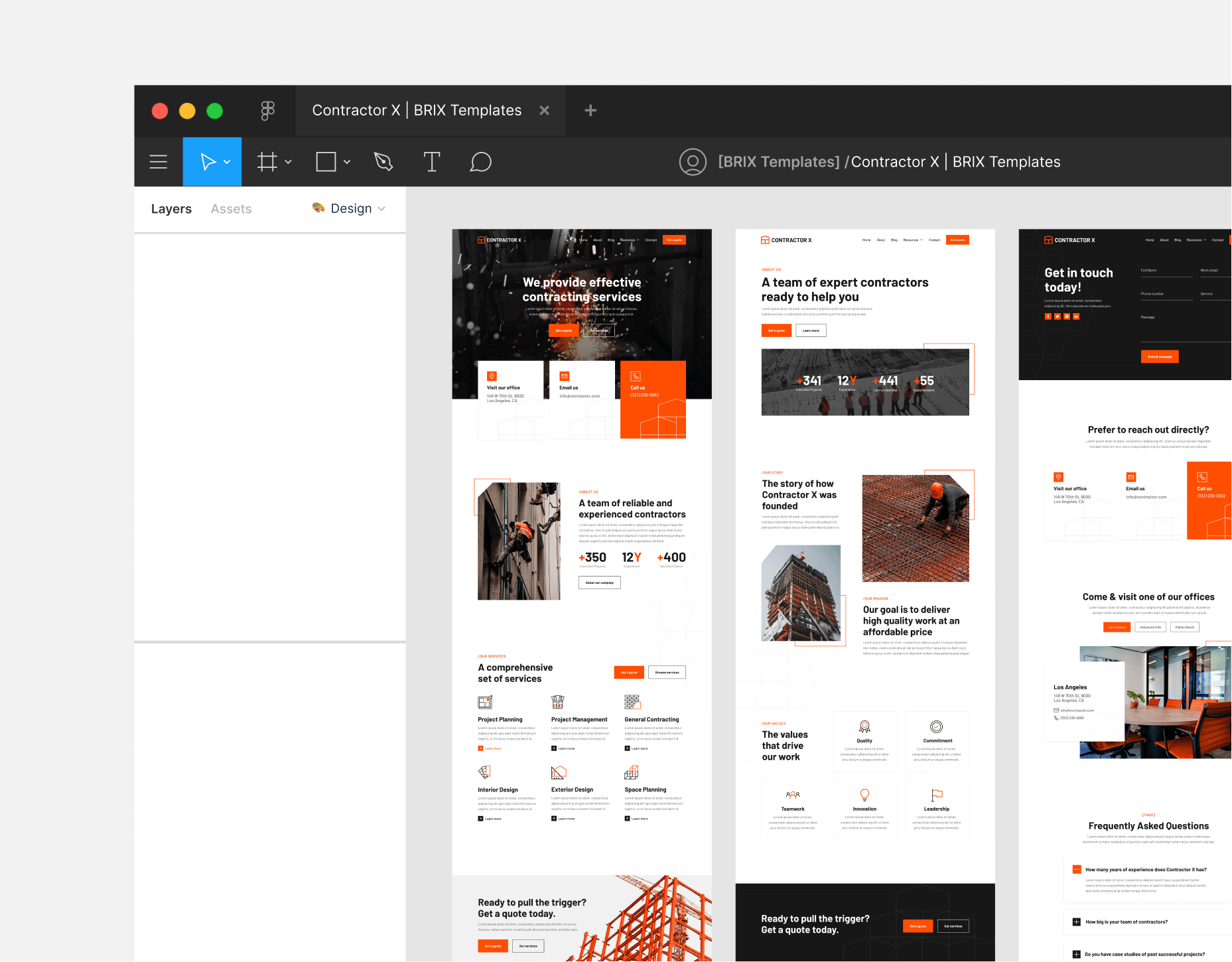1232x962 pixels.
Task: Open the Design page dropdown
Action: [x=349, y=208]
